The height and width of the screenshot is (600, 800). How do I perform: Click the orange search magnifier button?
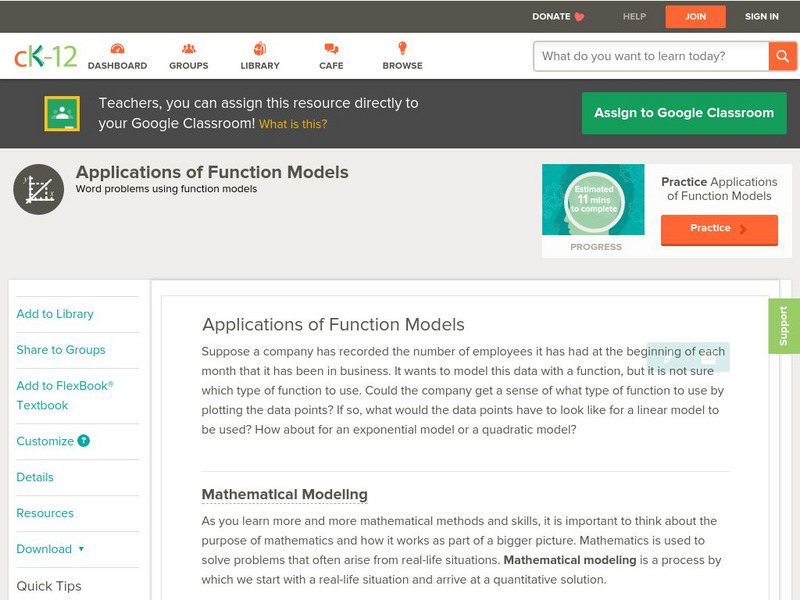tap(782, 56)
